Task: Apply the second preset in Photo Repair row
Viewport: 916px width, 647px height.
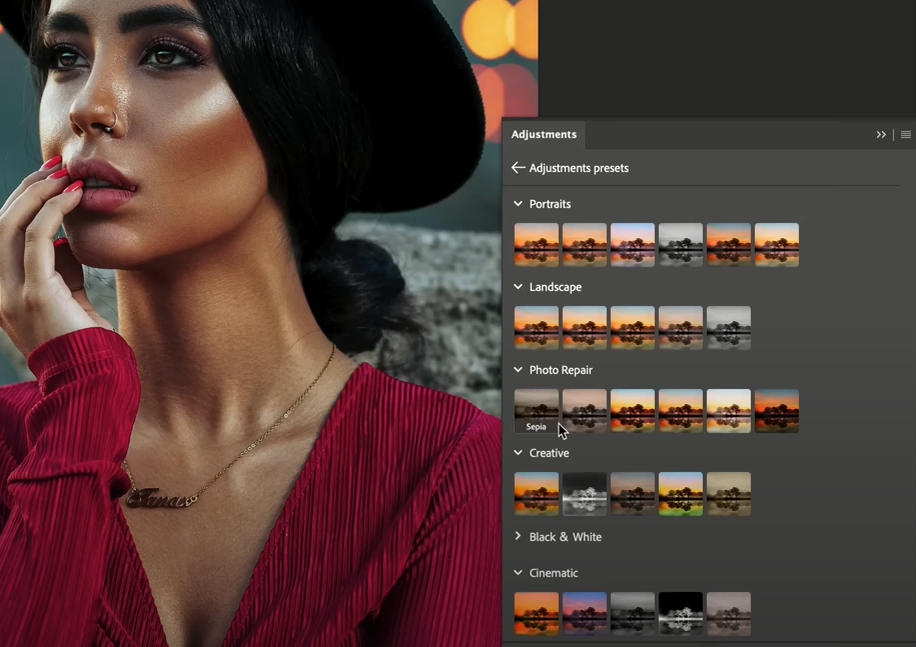Action: coord(584,411)
